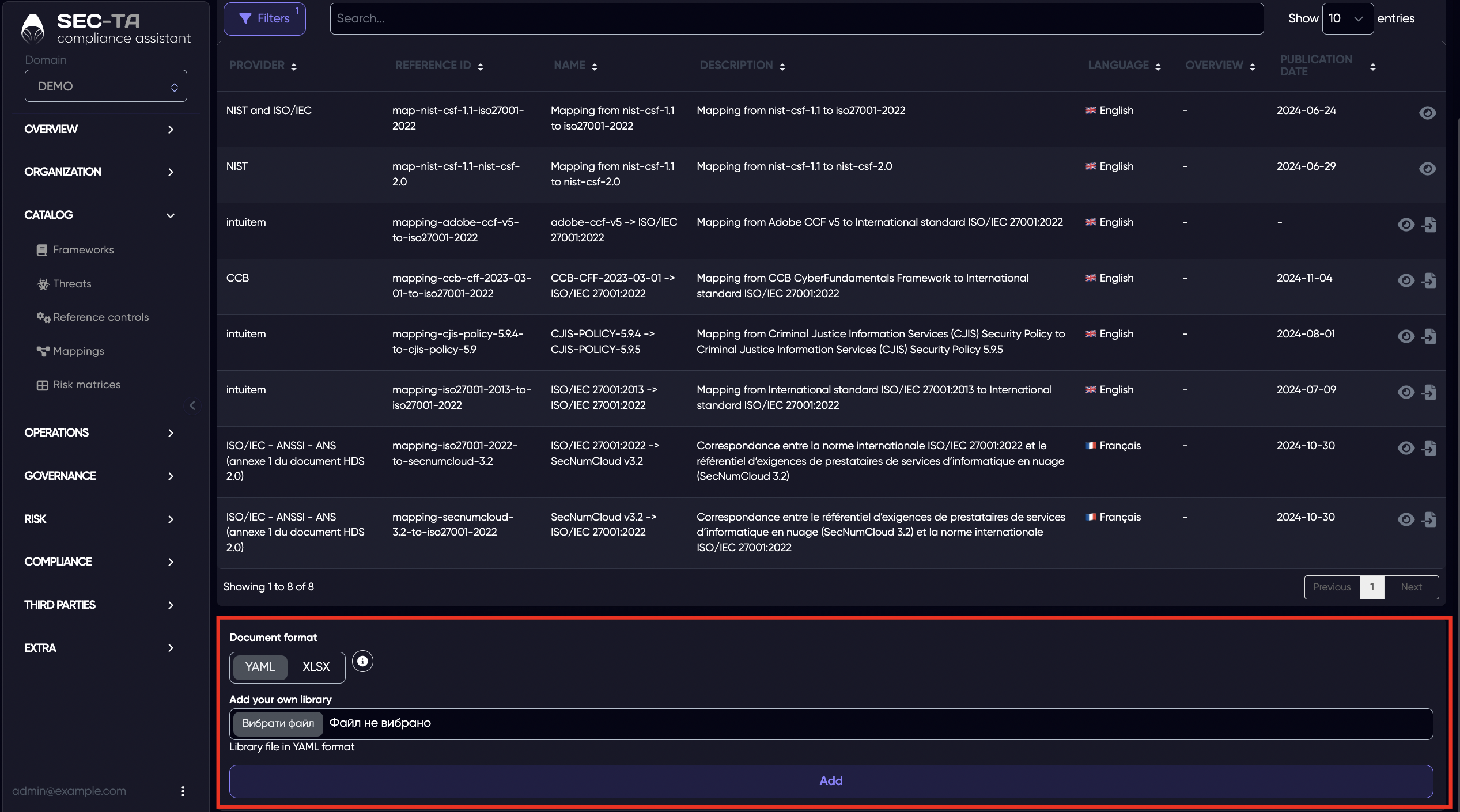Open the Filters button

coord(264,18)
